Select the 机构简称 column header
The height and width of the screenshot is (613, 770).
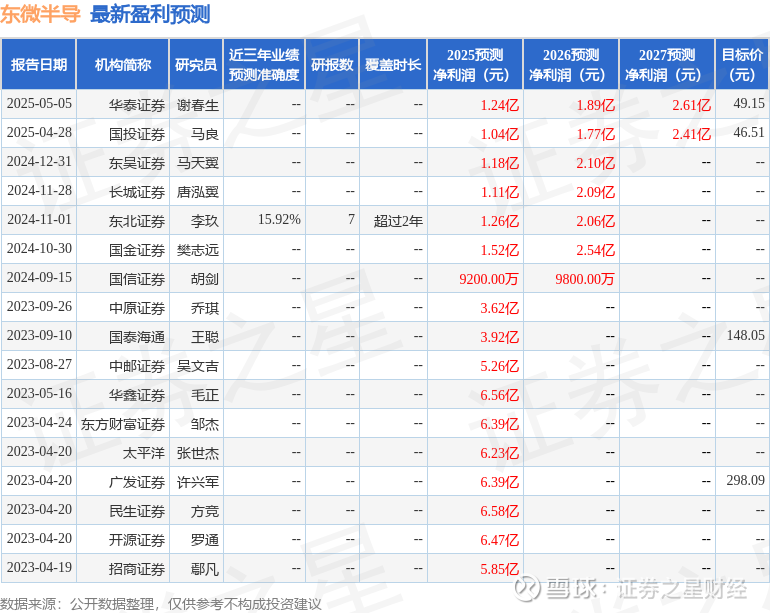pos(123,64)
